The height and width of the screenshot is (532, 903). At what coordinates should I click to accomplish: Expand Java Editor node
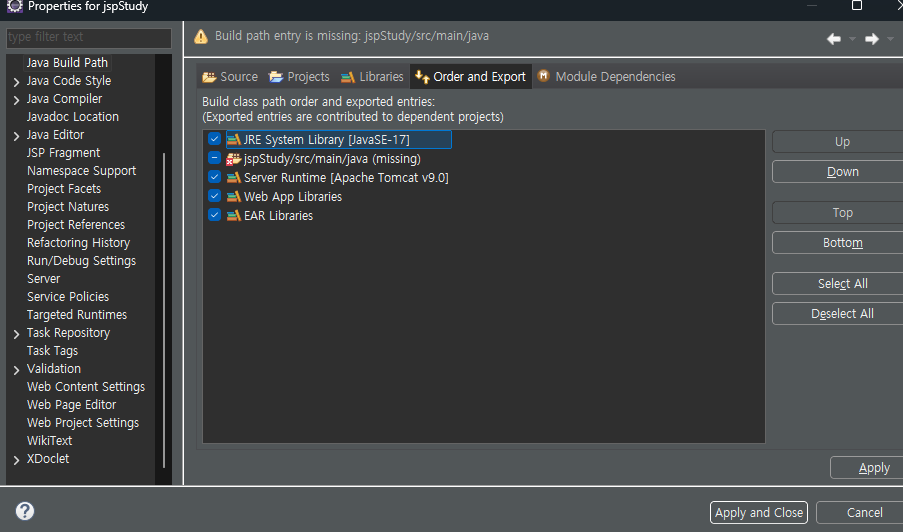16,136
